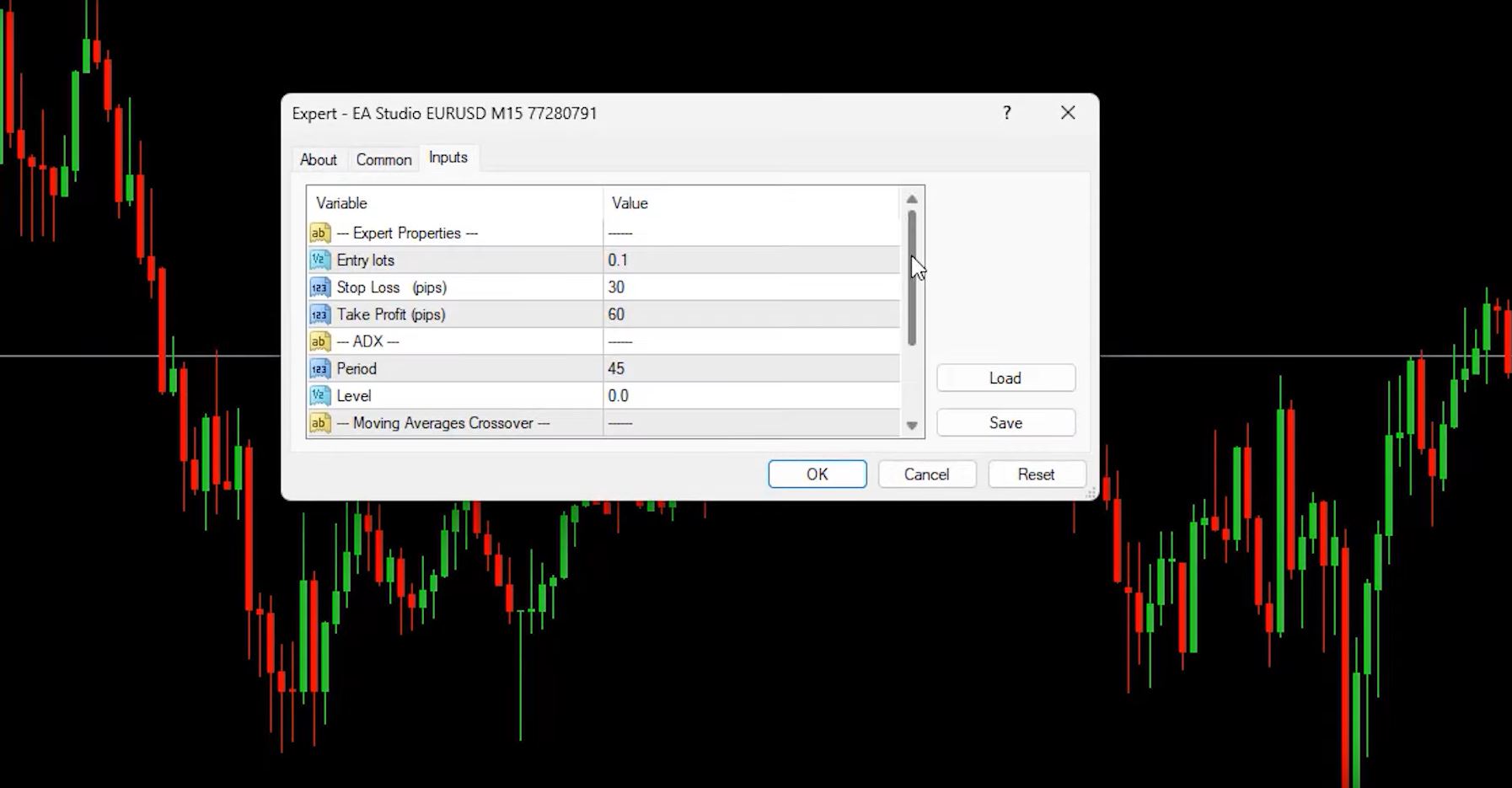Screen dimensions: 1512x788
Task: Click the Take Profit numeric 123 icon
Action: [x=319, y=314]
